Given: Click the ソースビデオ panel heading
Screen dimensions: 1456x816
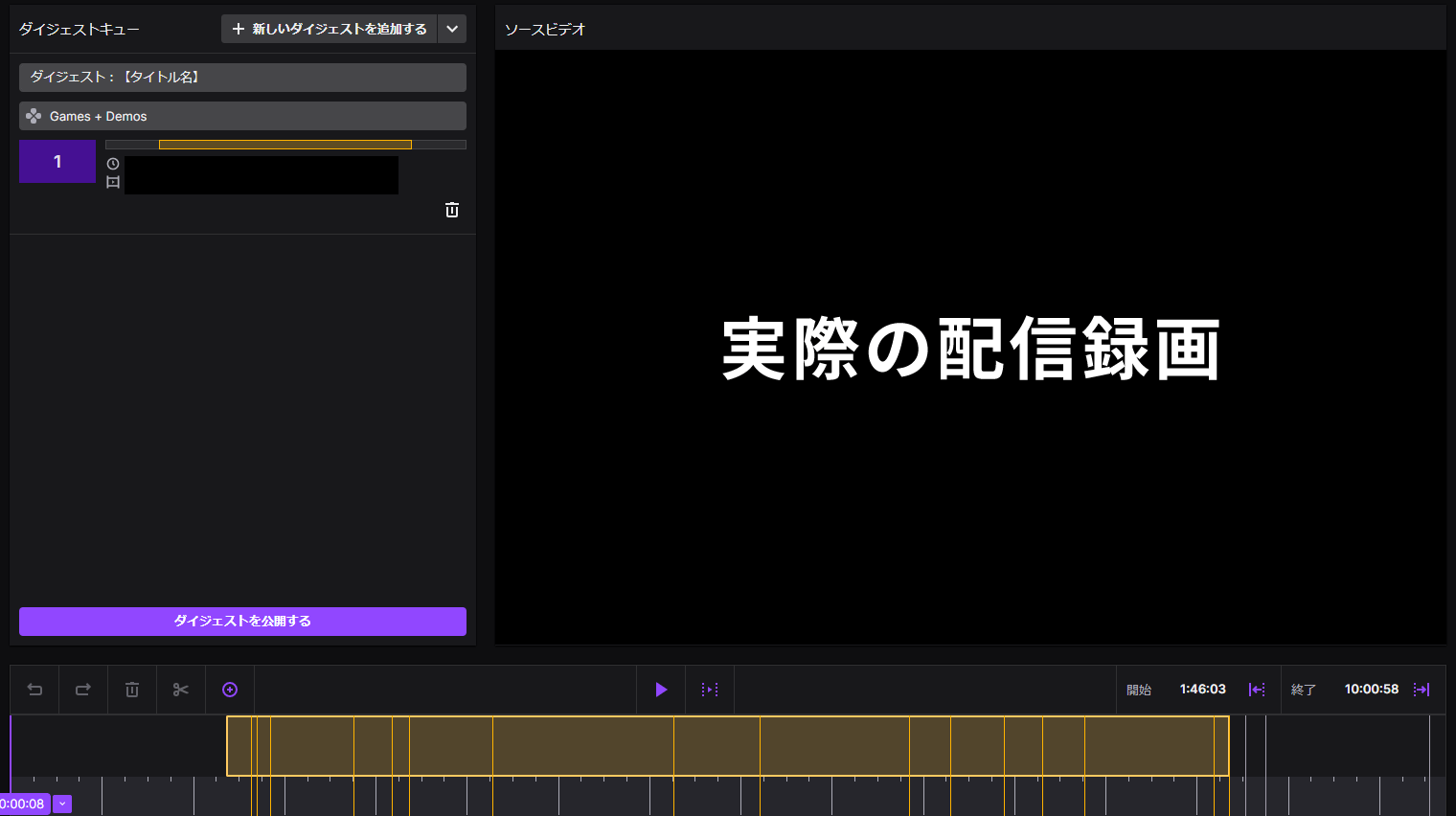Looking at the screenshot, I should coord(545,30).
